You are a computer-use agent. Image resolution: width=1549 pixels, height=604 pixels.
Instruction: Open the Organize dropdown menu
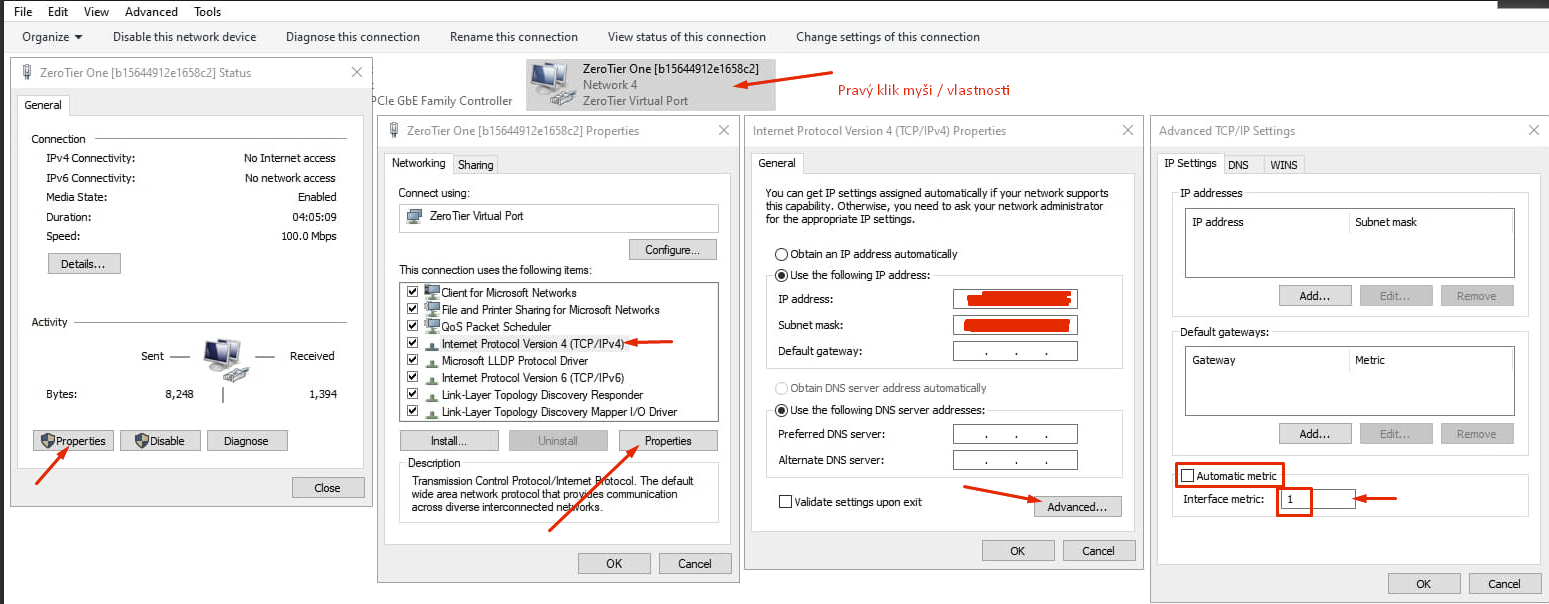click(52, 37)
